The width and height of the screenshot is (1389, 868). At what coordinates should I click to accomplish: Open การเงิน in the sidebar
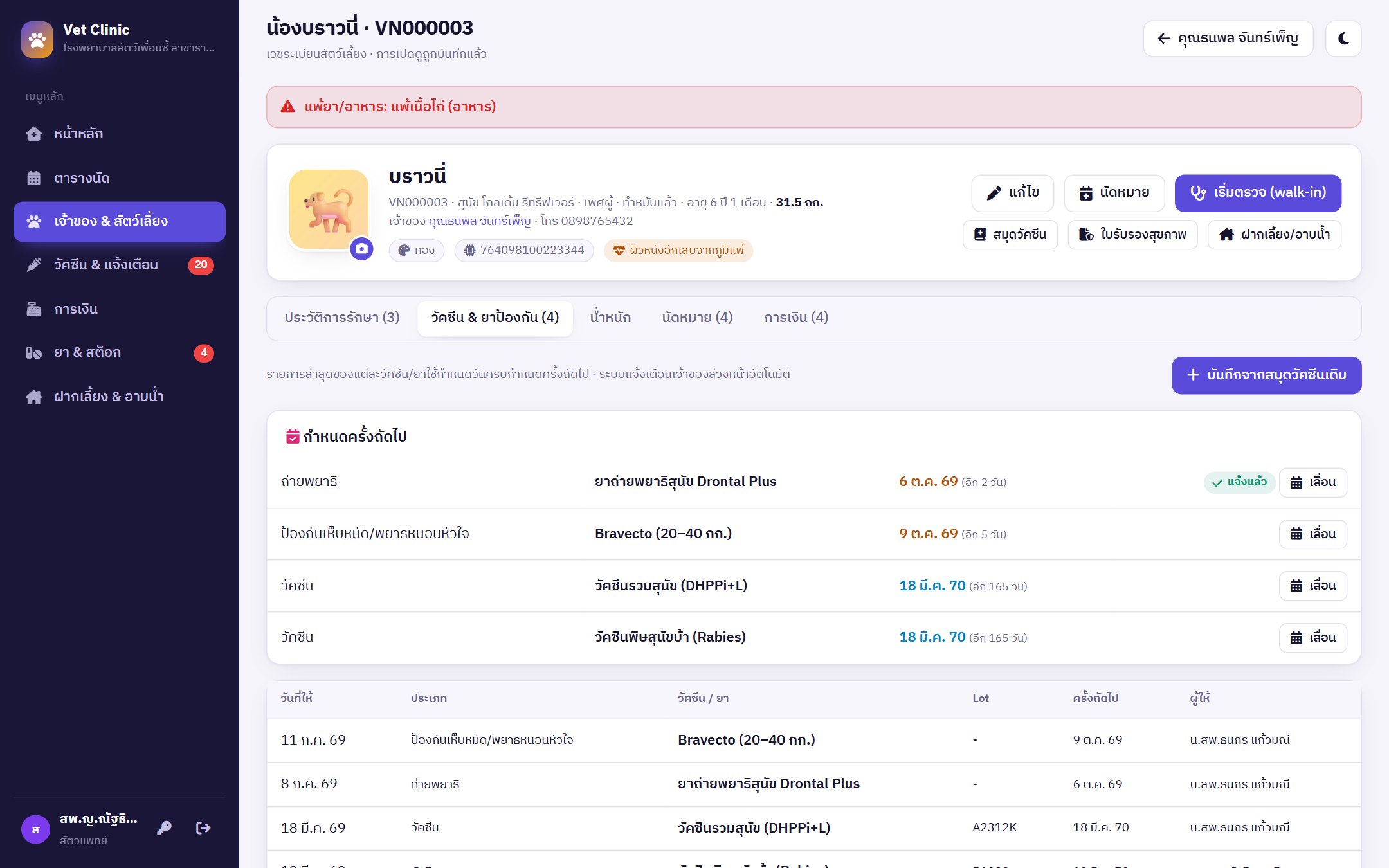(120, 309)
